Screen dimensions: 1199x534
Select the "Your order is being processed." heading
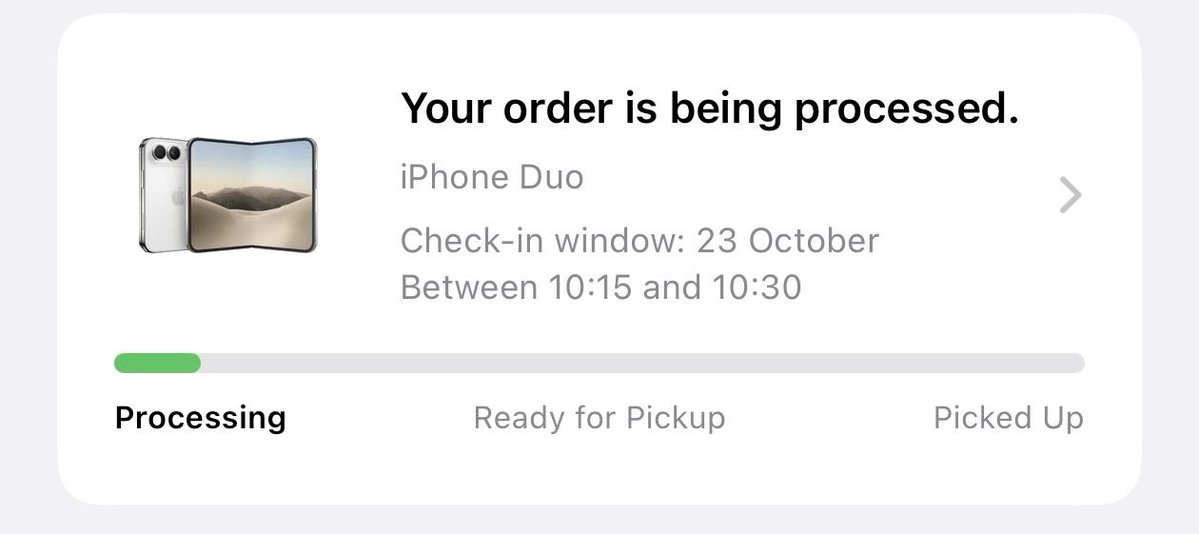coord(710,109)
